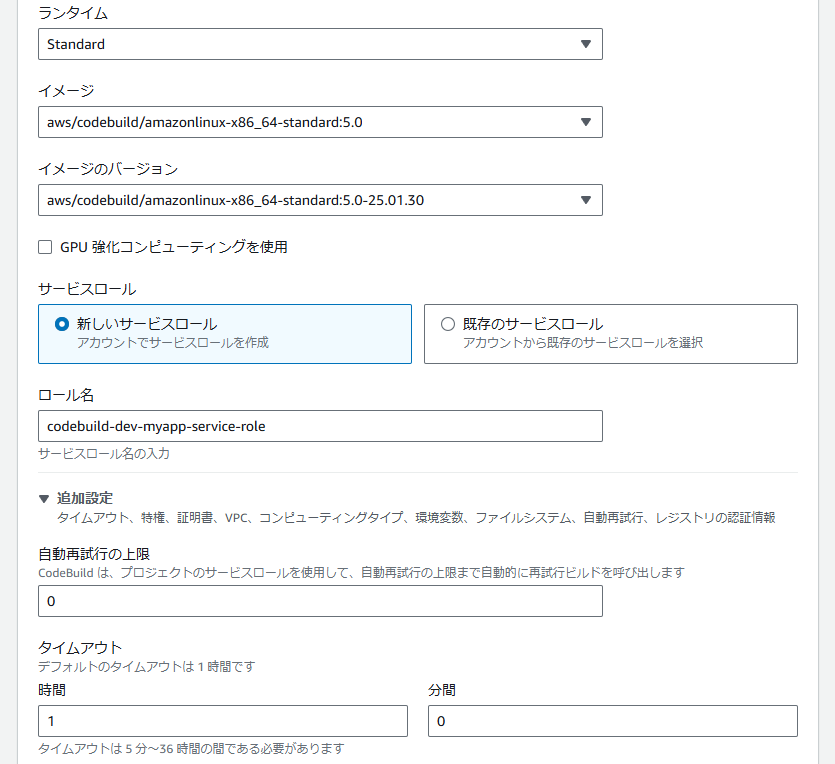Screen dimensions: 835x764
Task: Click the timeout 分間 input field
Action: [x=612, y=721]
